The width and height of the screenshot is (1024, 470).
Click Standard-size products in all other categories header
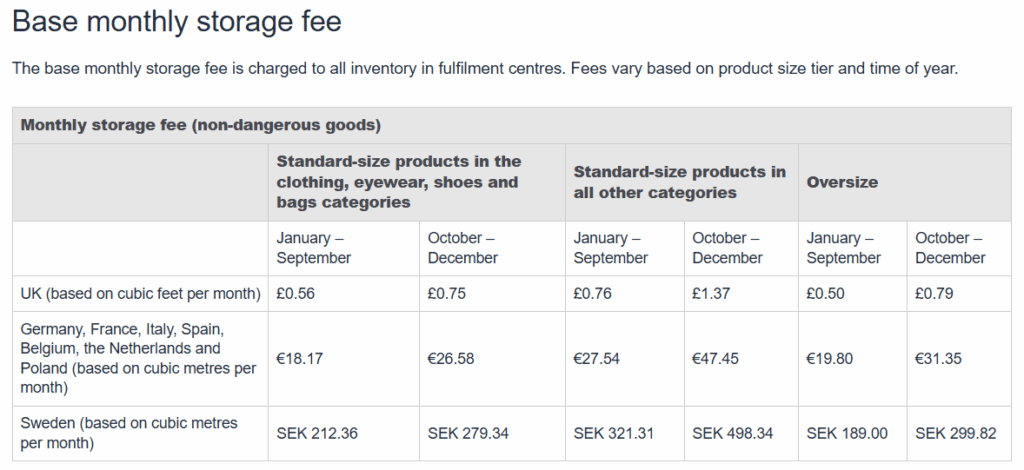(x=680, y=182)
